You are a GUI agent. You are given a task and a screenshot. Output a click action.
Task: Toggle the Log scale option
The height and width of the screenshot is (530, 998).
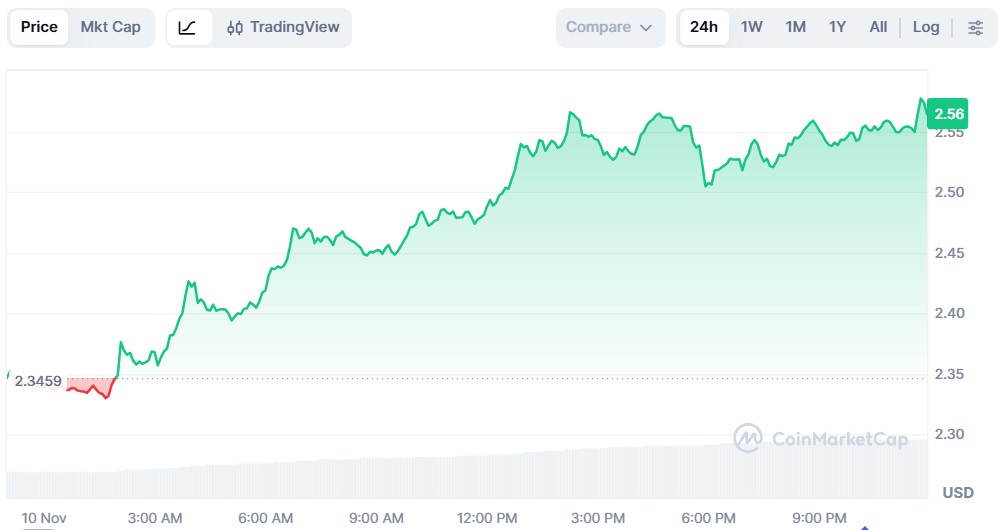click(926, 27)
